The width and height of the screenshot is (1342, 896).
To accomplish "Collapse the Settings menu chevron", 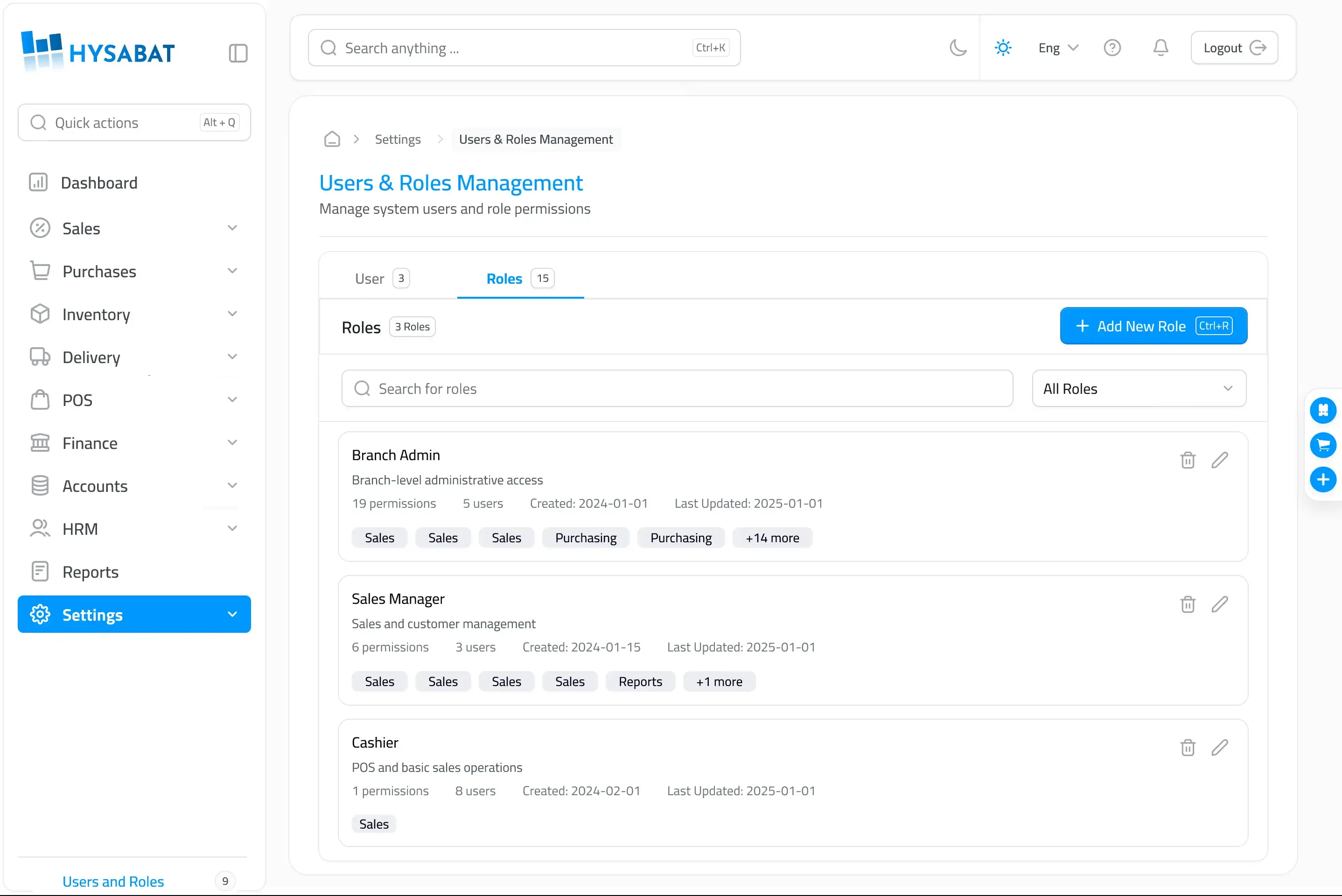I will point(232,614).
